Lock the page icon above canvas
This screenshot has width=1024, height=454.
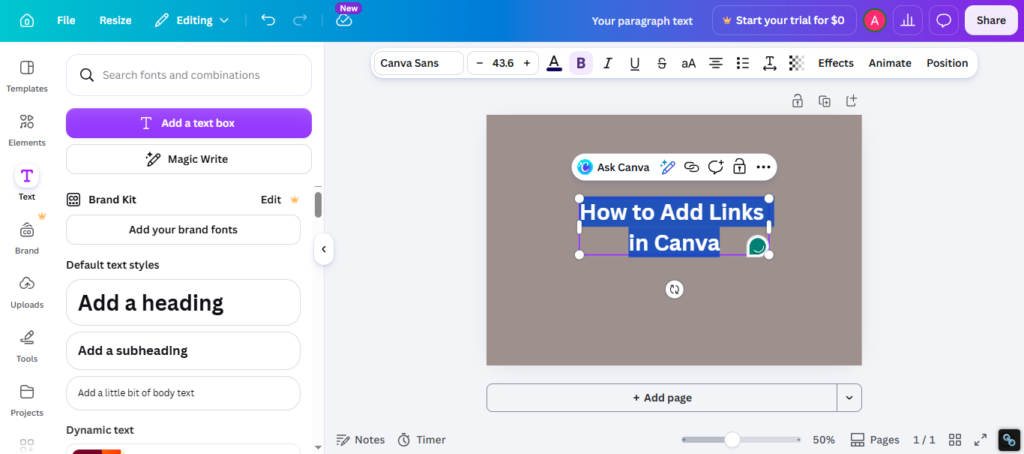tap(797, 101)
